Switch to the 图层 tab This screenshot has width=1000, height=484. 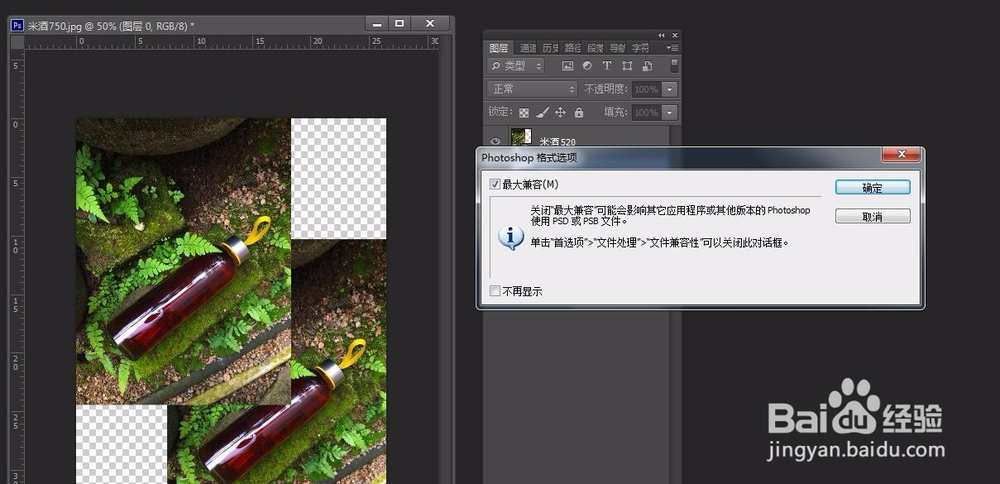point(499,48)
